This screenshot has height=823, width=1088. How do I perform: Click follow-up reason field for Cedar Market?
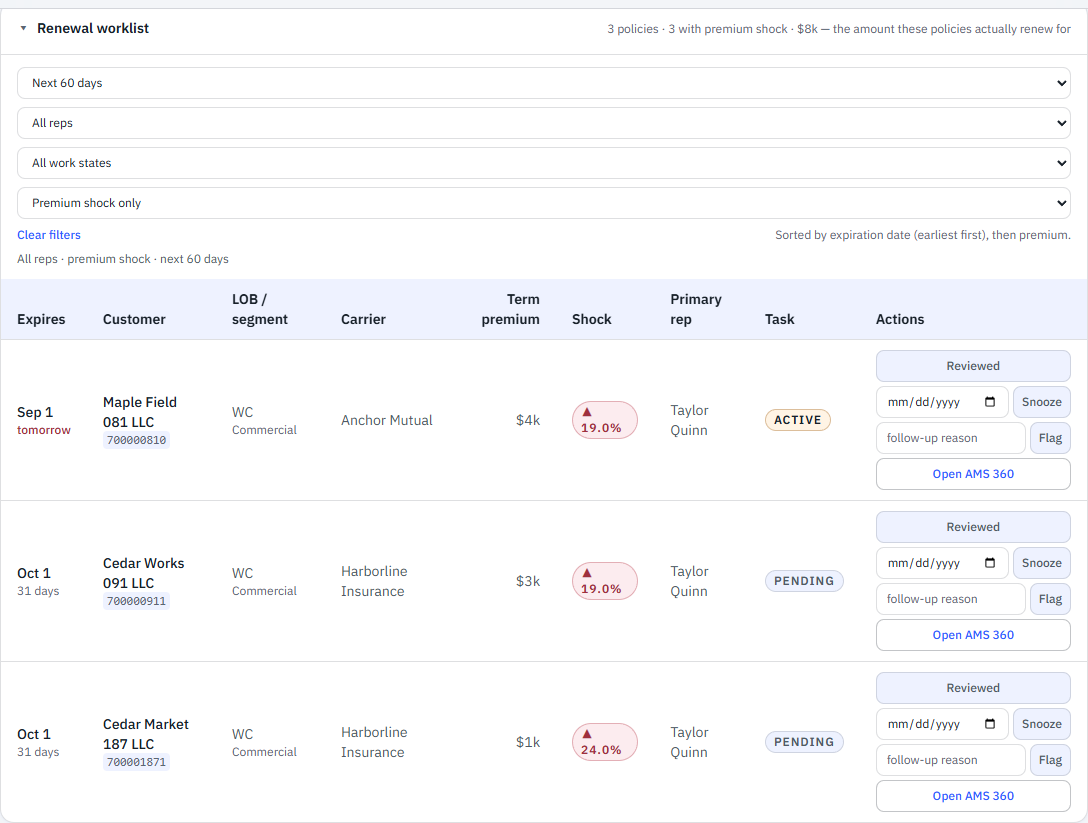click(x=951, y=760)
